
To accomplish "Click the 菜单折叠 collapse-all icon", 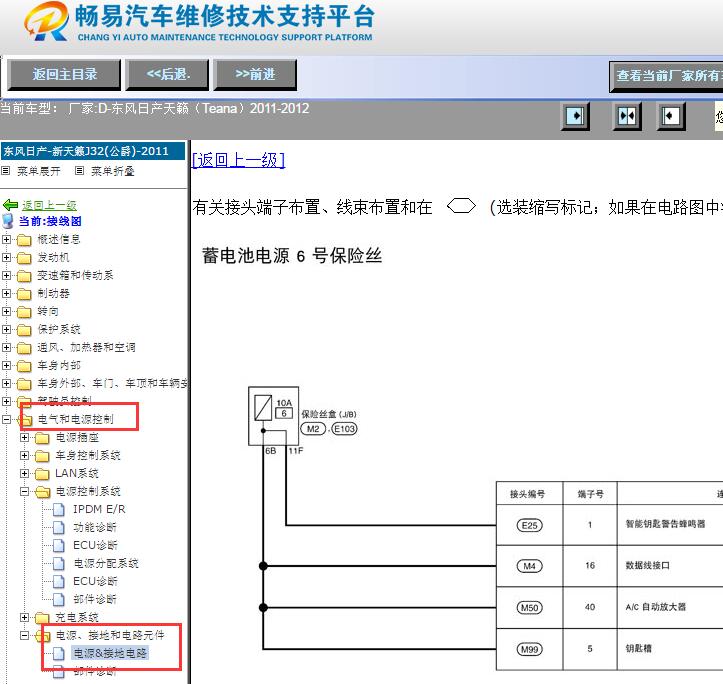I will 79,171.
